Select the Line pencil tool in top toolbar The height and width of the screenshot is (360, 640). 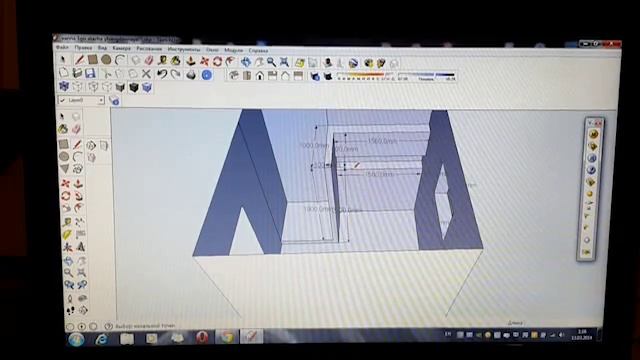79,60
